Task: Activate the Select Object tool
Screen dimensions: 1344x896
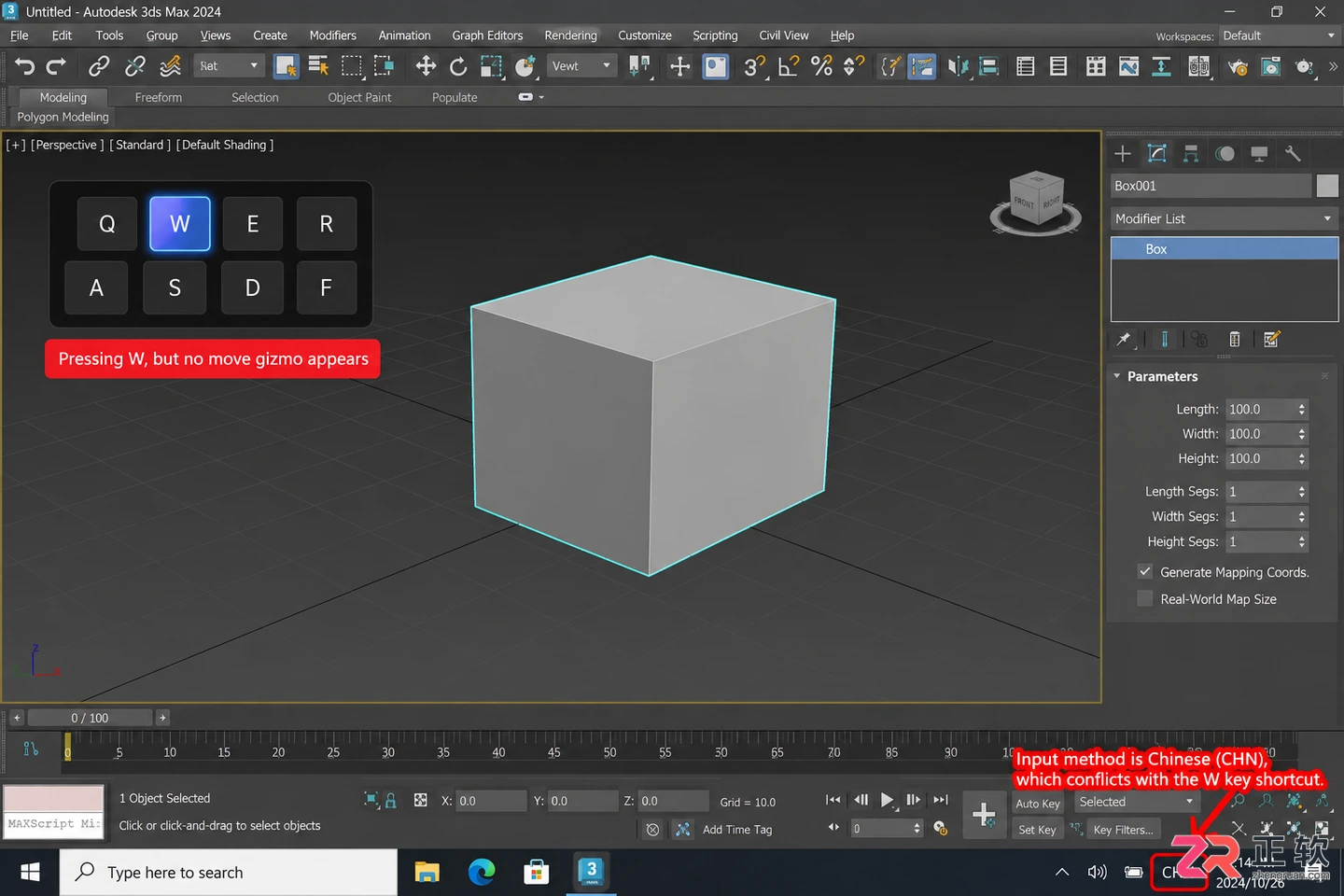Action: point(286,66)
